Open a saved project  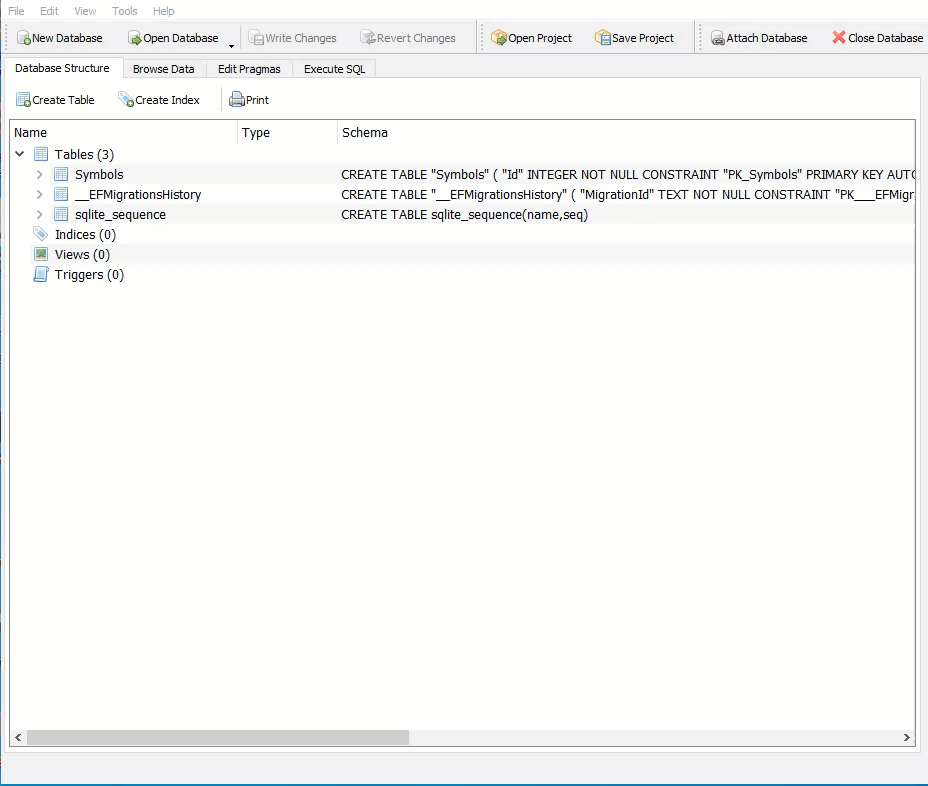pyautogui.click(x=532, y=37)
